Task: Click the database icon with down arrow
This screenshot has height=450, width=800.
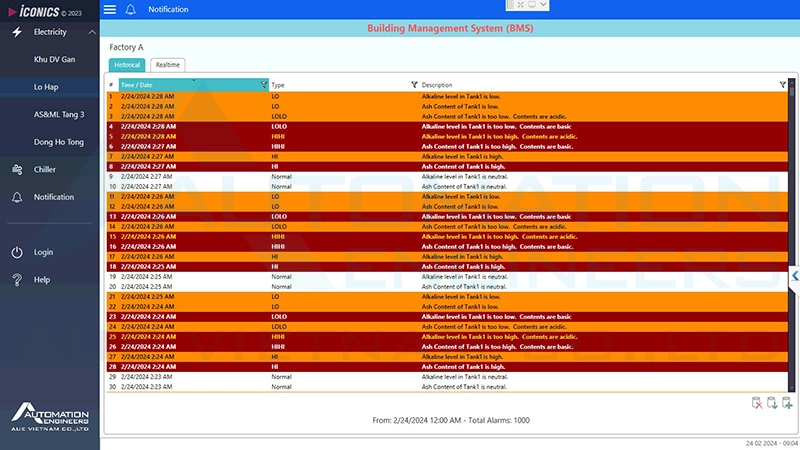Action: point(772,403)
